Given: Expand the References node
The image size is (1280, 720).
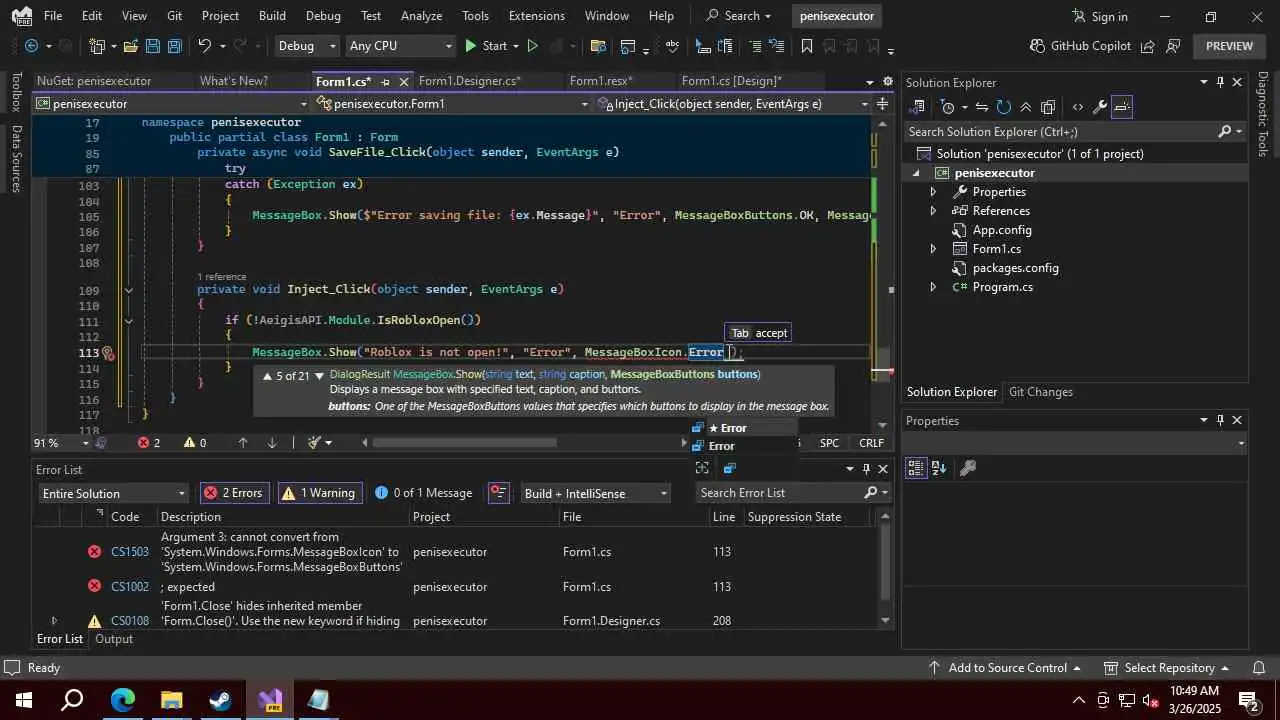Looking at the screenshot, I should click(x=933, y=211).
